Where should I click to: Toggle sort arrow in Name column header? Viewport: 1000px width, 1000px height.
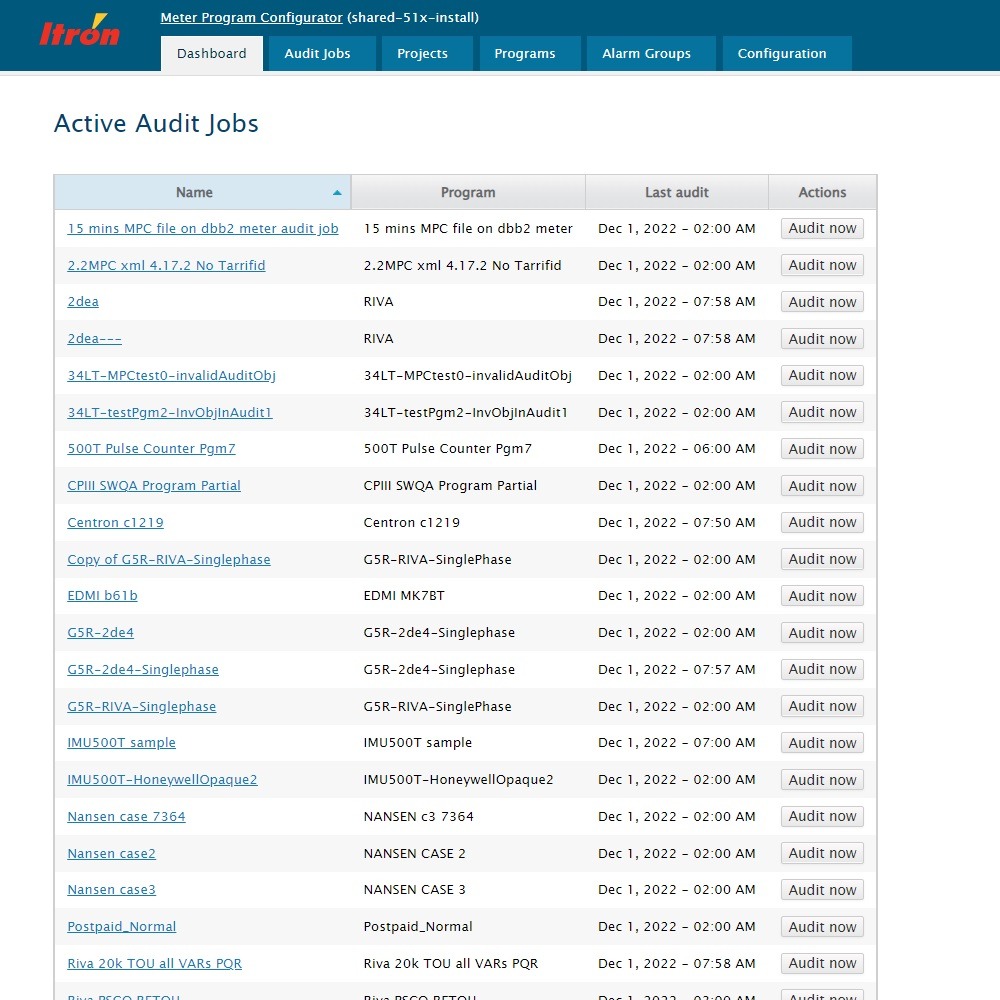point(337,193)
